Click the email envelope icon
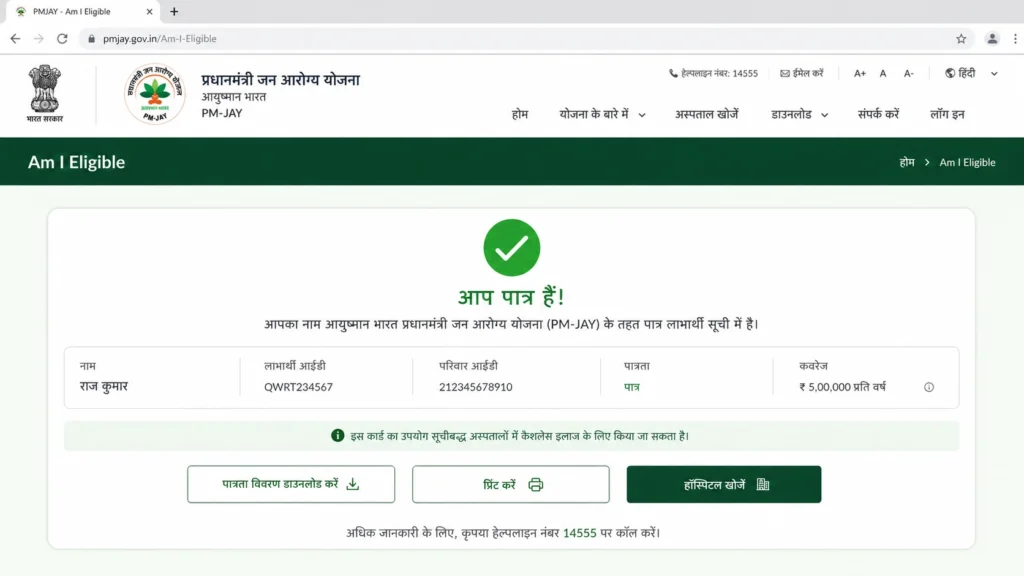This screenshot has height=576, width=1024. coord(785,73)
